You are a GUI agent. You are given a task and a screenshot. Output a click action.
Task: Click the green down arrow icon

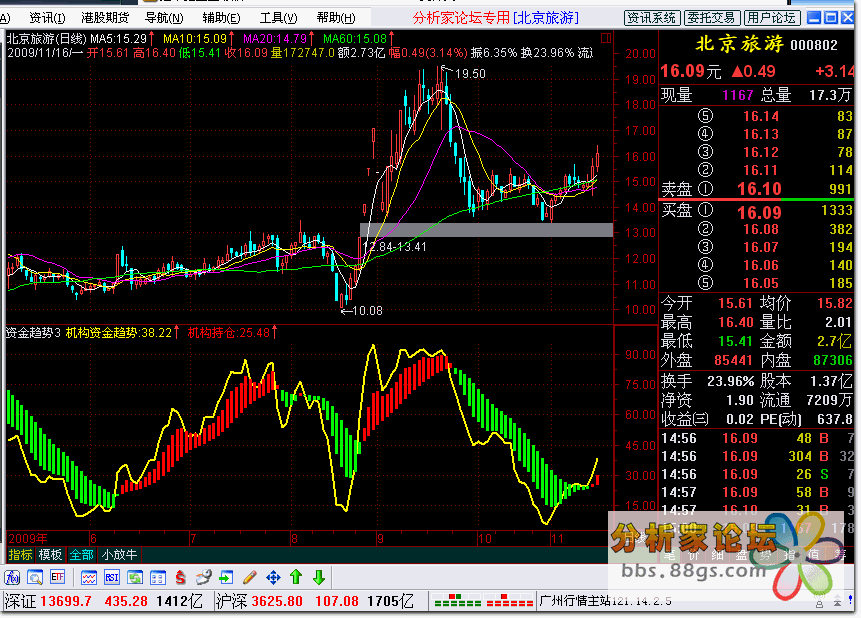pyautogui.click(x=319, y=577)
